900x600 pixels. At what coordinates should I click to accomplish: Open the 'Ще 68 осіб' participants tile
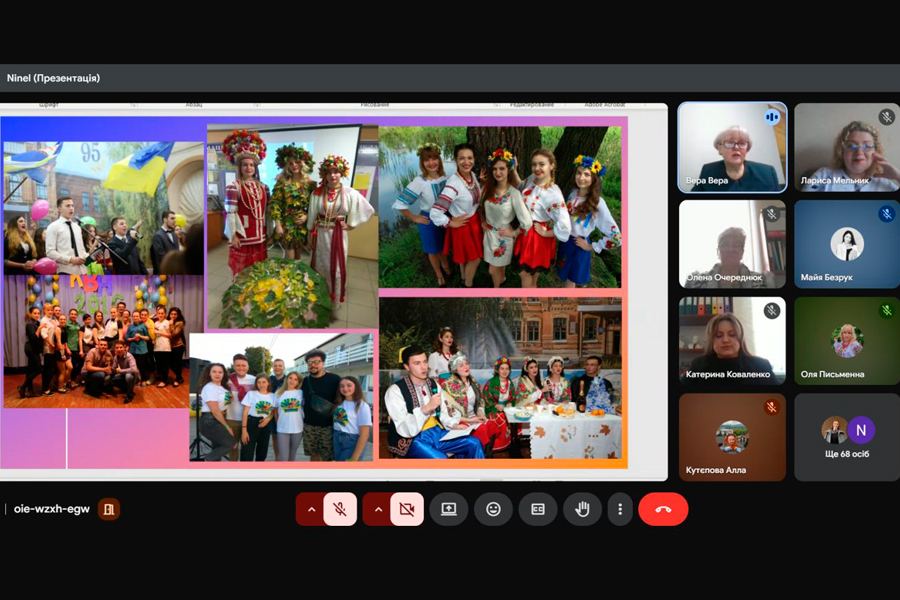pos(847,437)
